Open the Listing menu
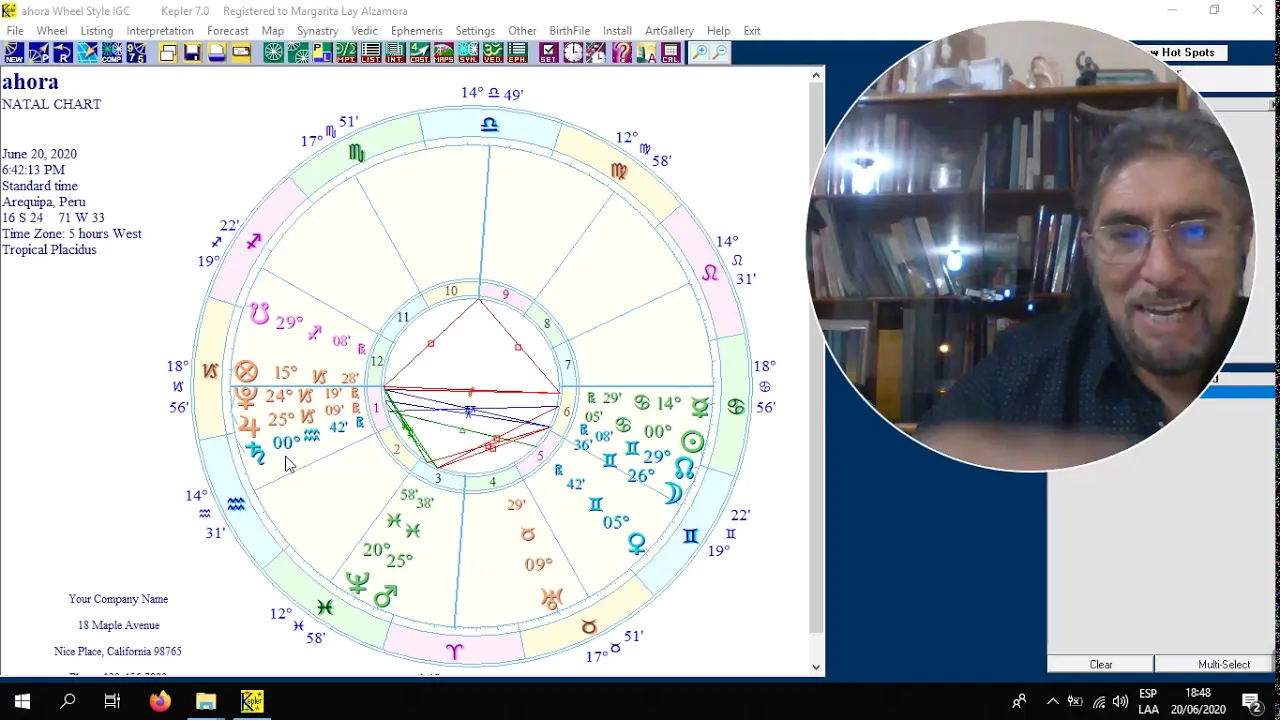Viewport: 1280px width, 720px height. point(97,31)
